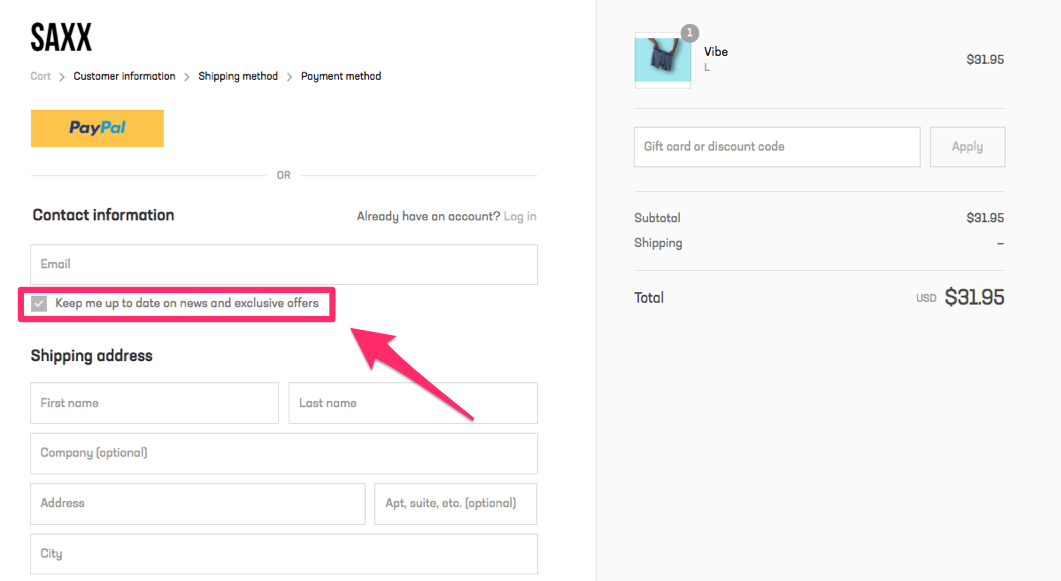Focus the Company (optional) field

pos(284,453)
